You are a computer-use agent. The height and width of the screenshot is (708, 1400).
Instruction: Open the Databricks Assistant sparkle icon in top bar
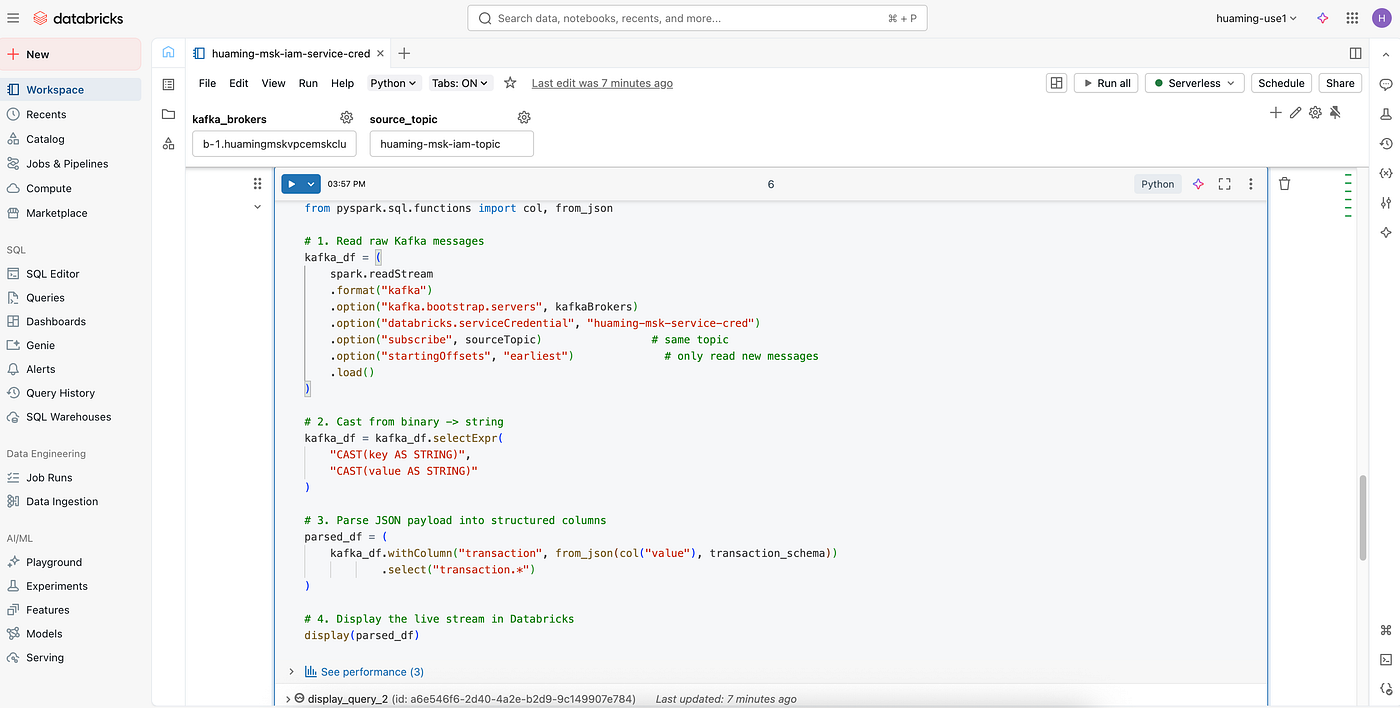pos(1322,18)
